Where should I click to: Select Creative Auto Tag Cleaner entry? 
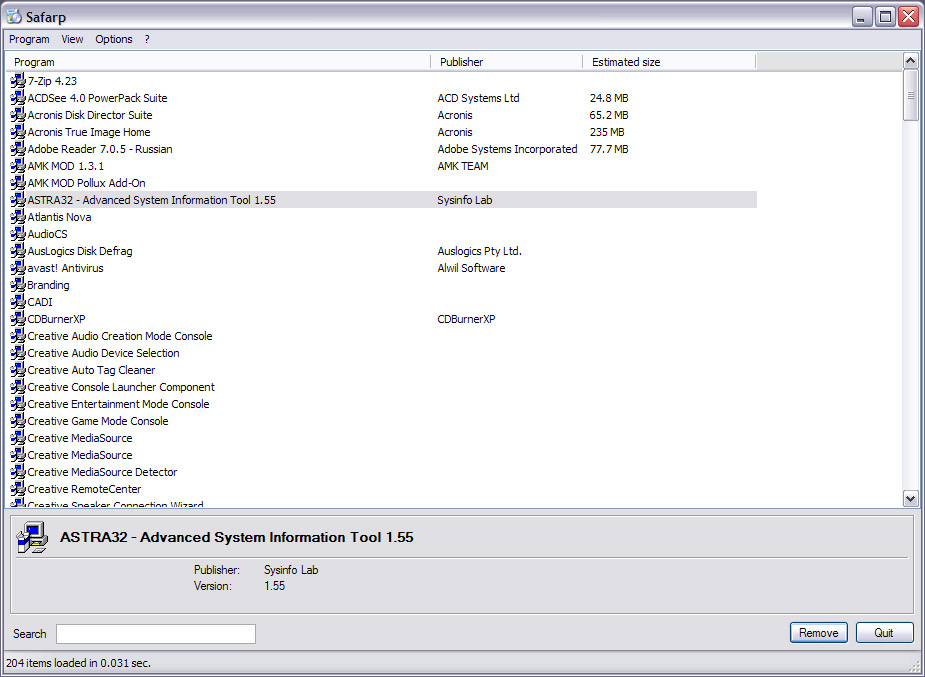[x=91, y=370]
